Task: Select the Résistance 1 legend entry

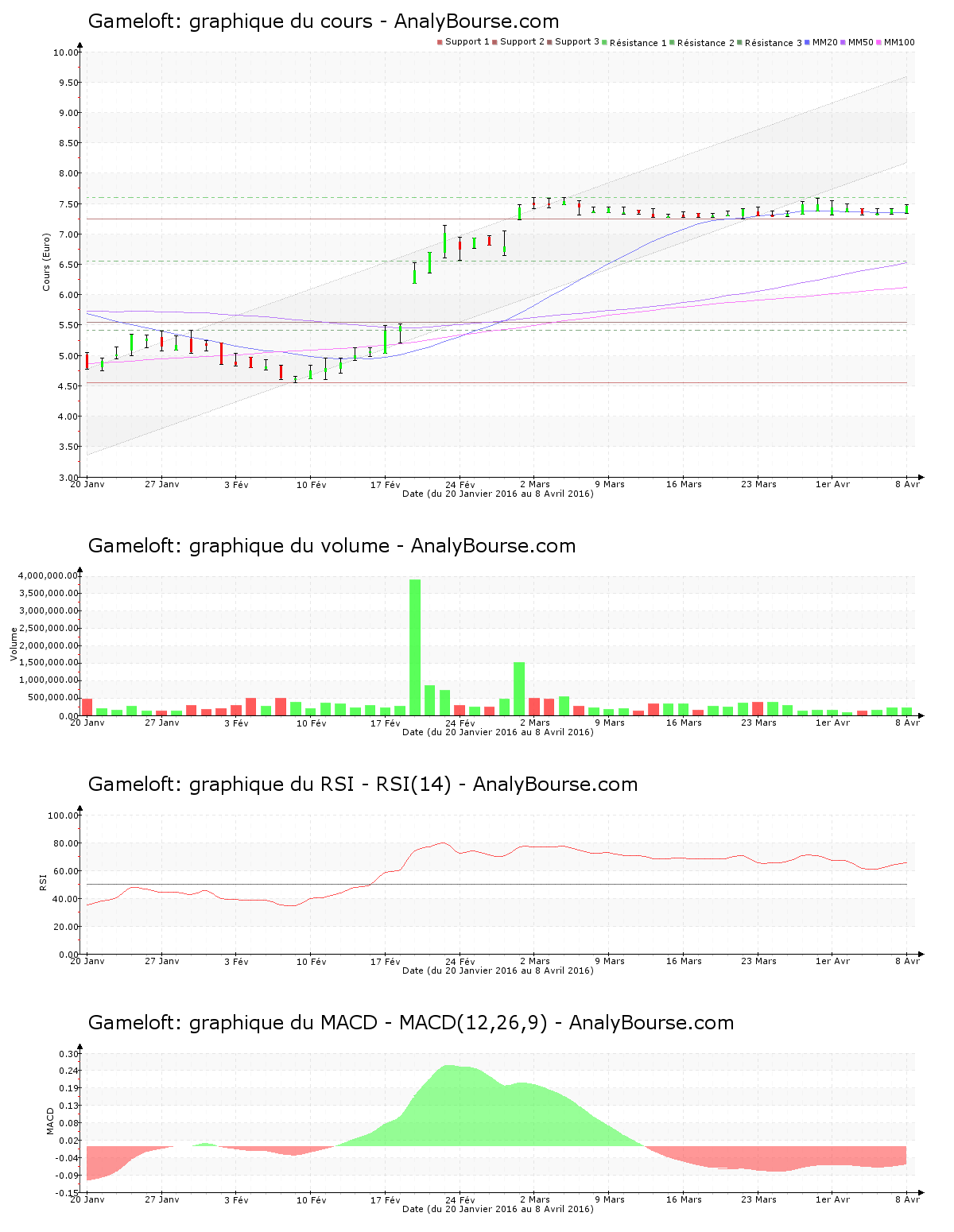Action: (635, 43)
